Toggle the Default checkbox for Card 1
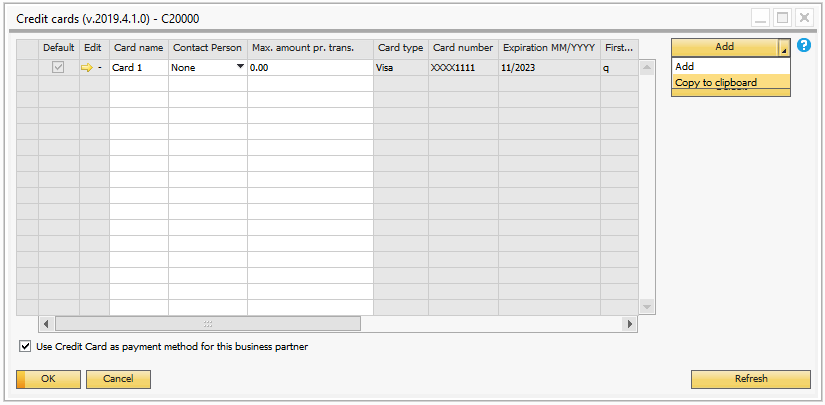The height and width of the screenshot is (405, 825). 58,68
